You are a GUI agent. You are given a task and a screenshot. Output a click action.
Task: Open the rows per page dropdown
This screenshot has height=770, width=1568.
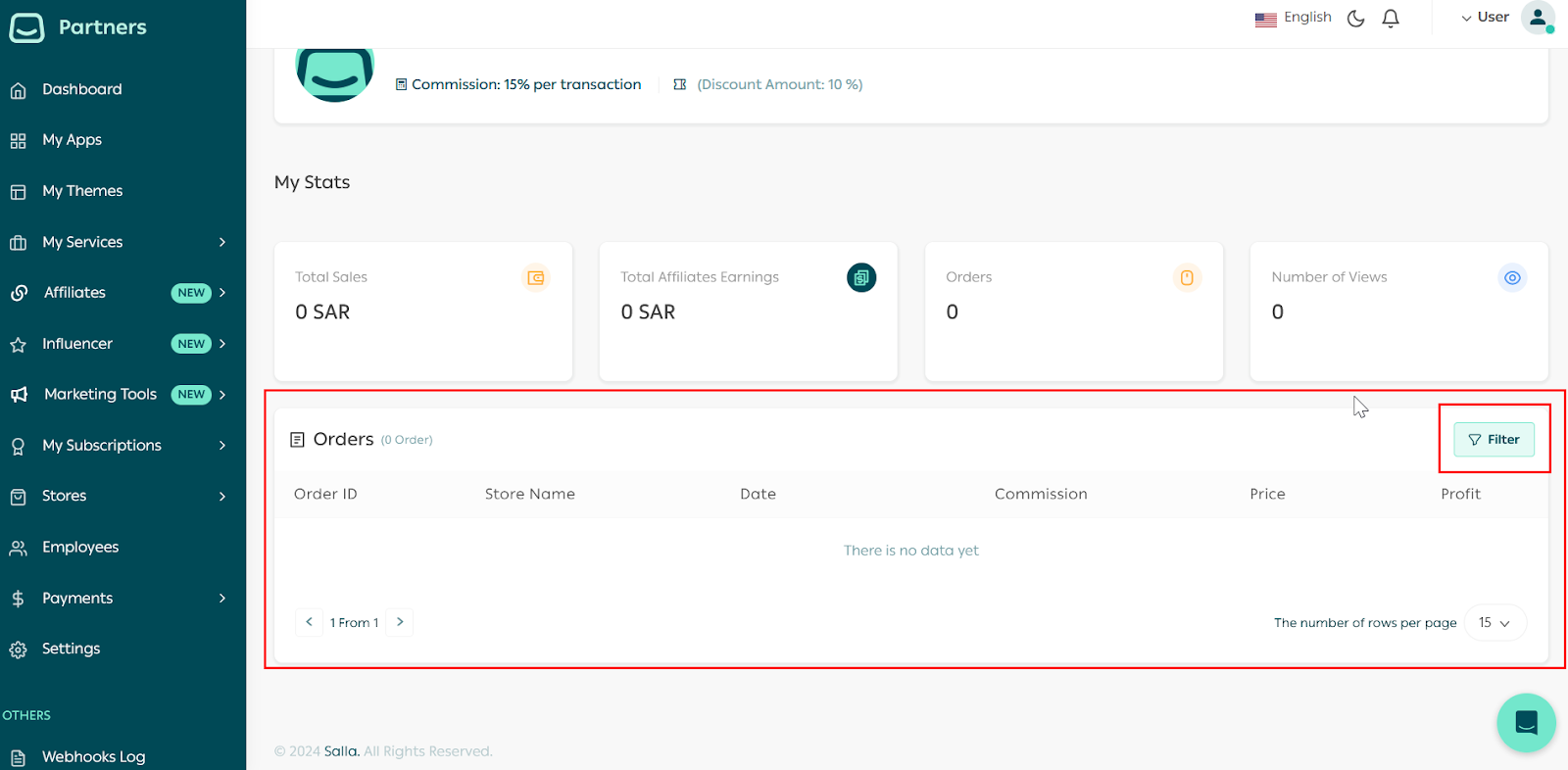coord(1494,623)
